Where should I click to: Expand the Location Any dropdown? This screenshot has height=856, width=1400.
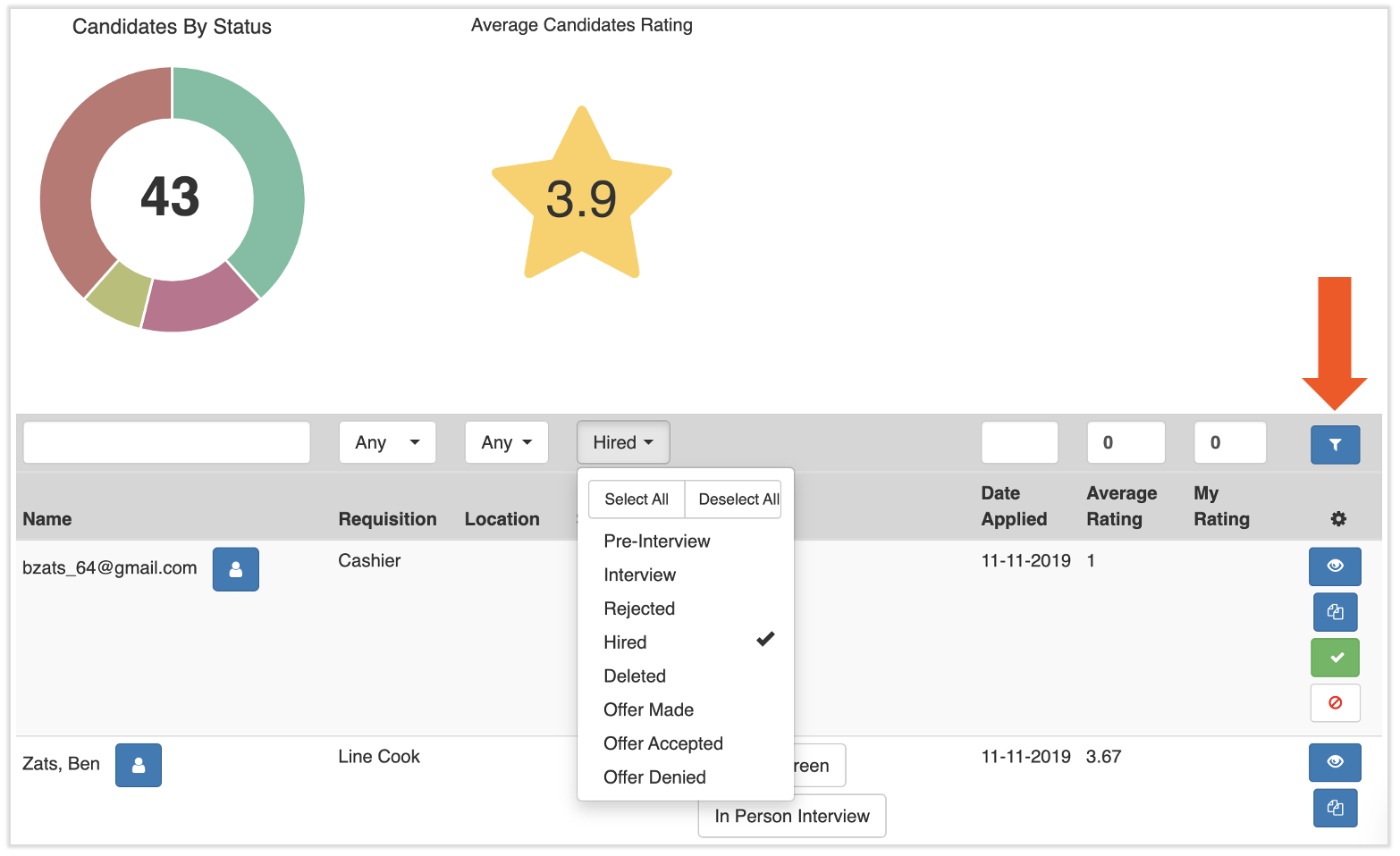pos(506,442)
